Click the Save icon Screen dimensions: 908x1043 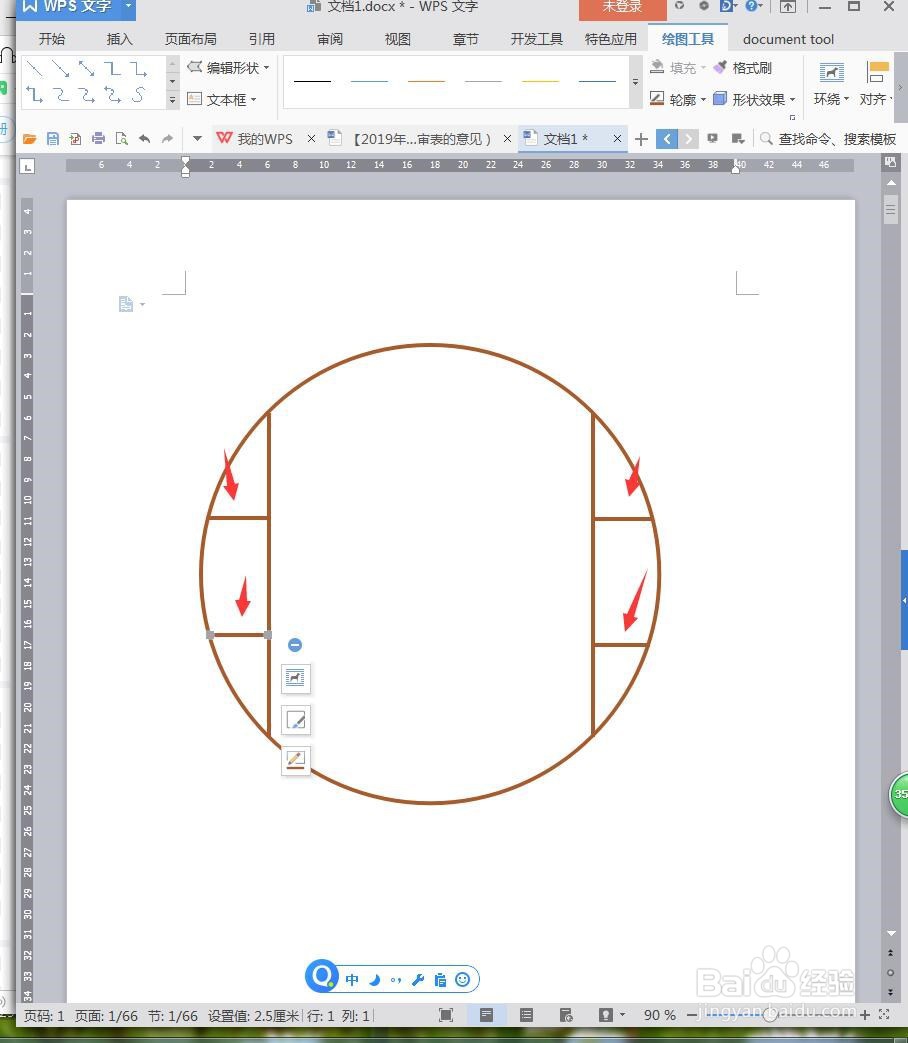(53, 138)
